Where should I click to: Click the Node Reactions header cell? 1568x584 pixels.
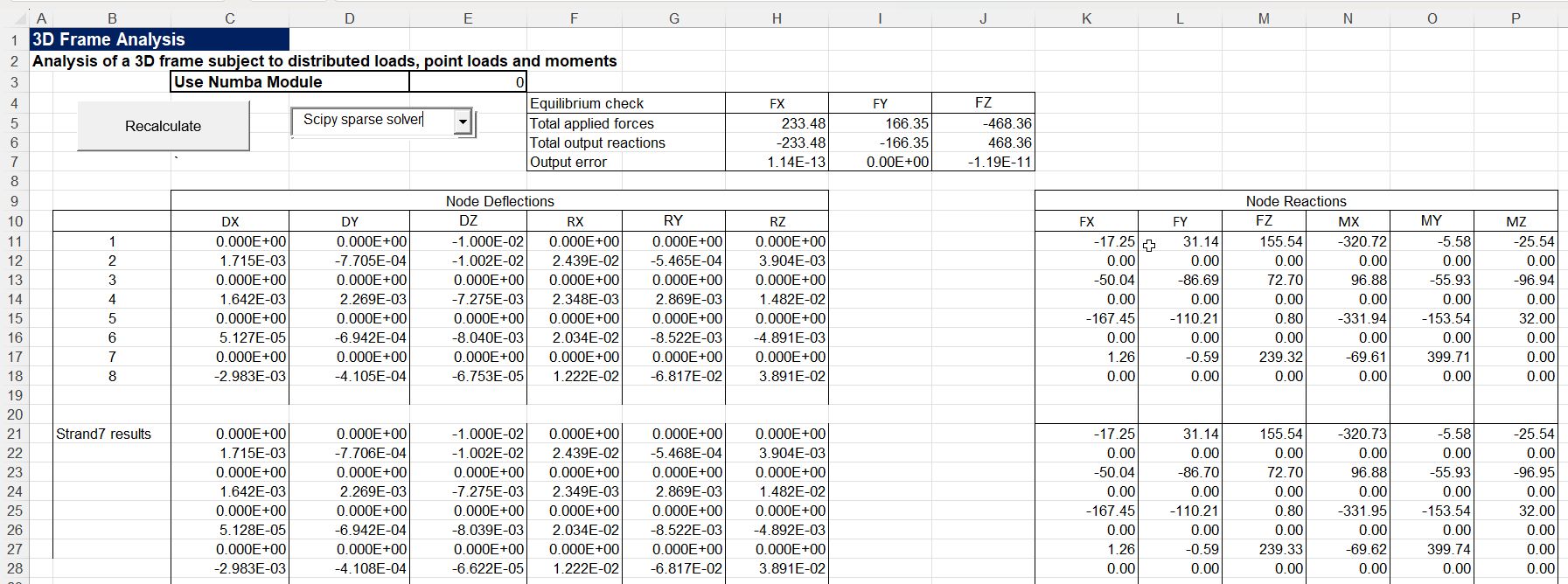1295,201
